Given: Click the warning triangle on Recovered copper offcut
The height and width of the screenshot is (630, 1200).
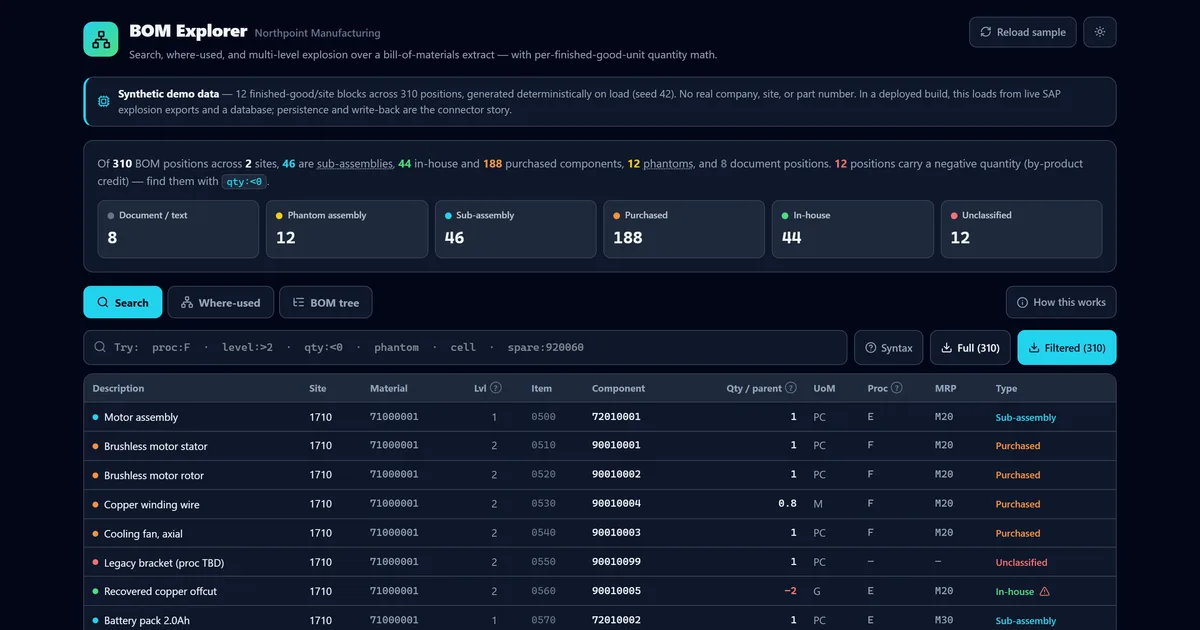Looking at the screenshot, I should (1045, 591).
